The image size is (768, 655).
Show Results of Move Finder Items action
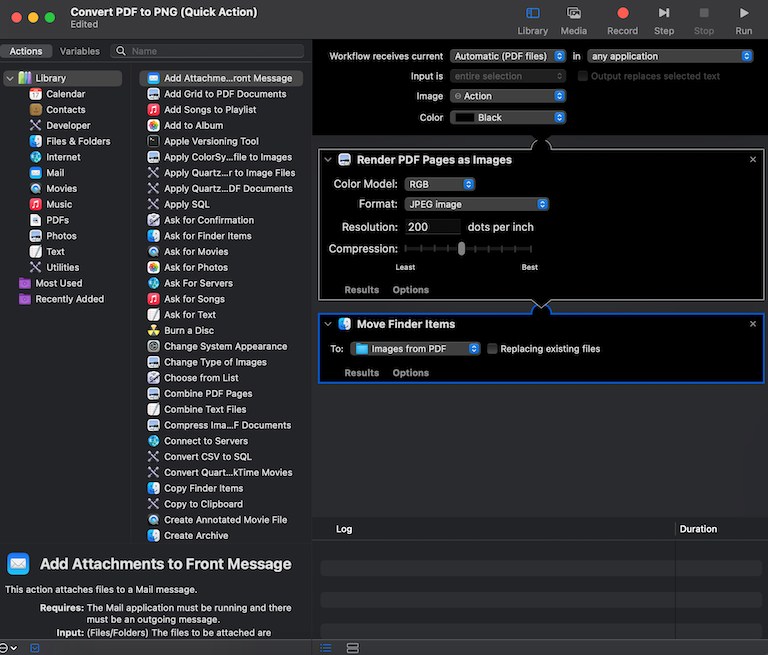[x=361, y=373]
